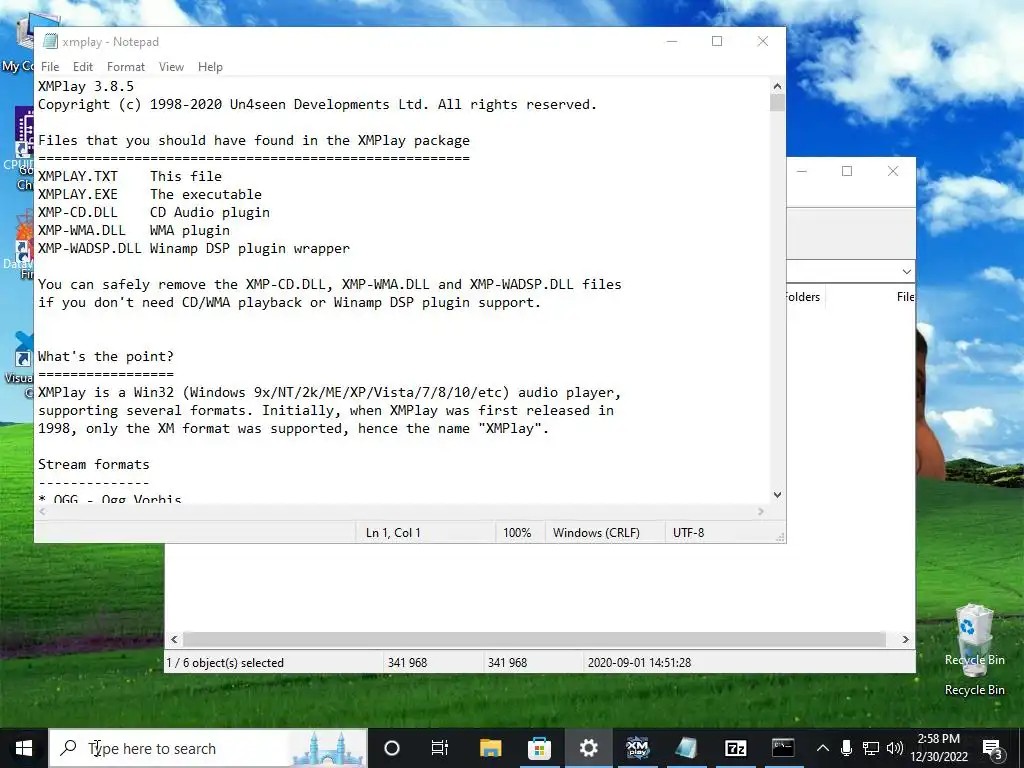1024x768 pixels.
Task: Click the Ln 1, Col 1 status entry
Action: [393, 533]
